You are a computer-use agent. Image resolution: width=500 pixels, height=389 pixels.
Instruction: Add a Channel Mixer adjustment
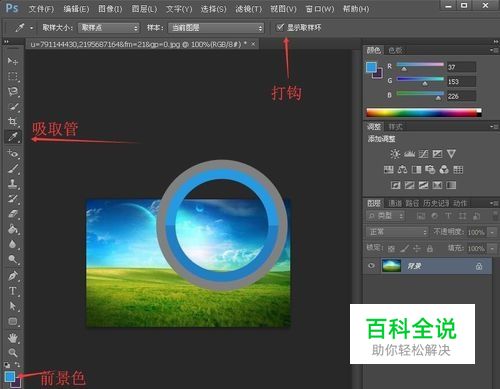point(444,170)
